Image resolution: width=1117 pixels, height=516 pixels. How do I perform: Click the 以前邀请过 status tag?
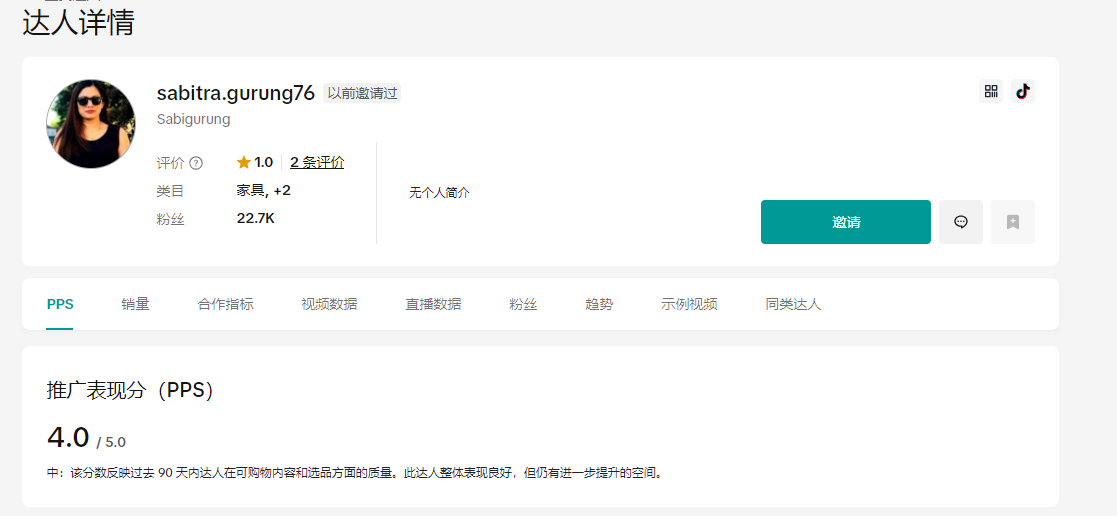click(362, 93)
